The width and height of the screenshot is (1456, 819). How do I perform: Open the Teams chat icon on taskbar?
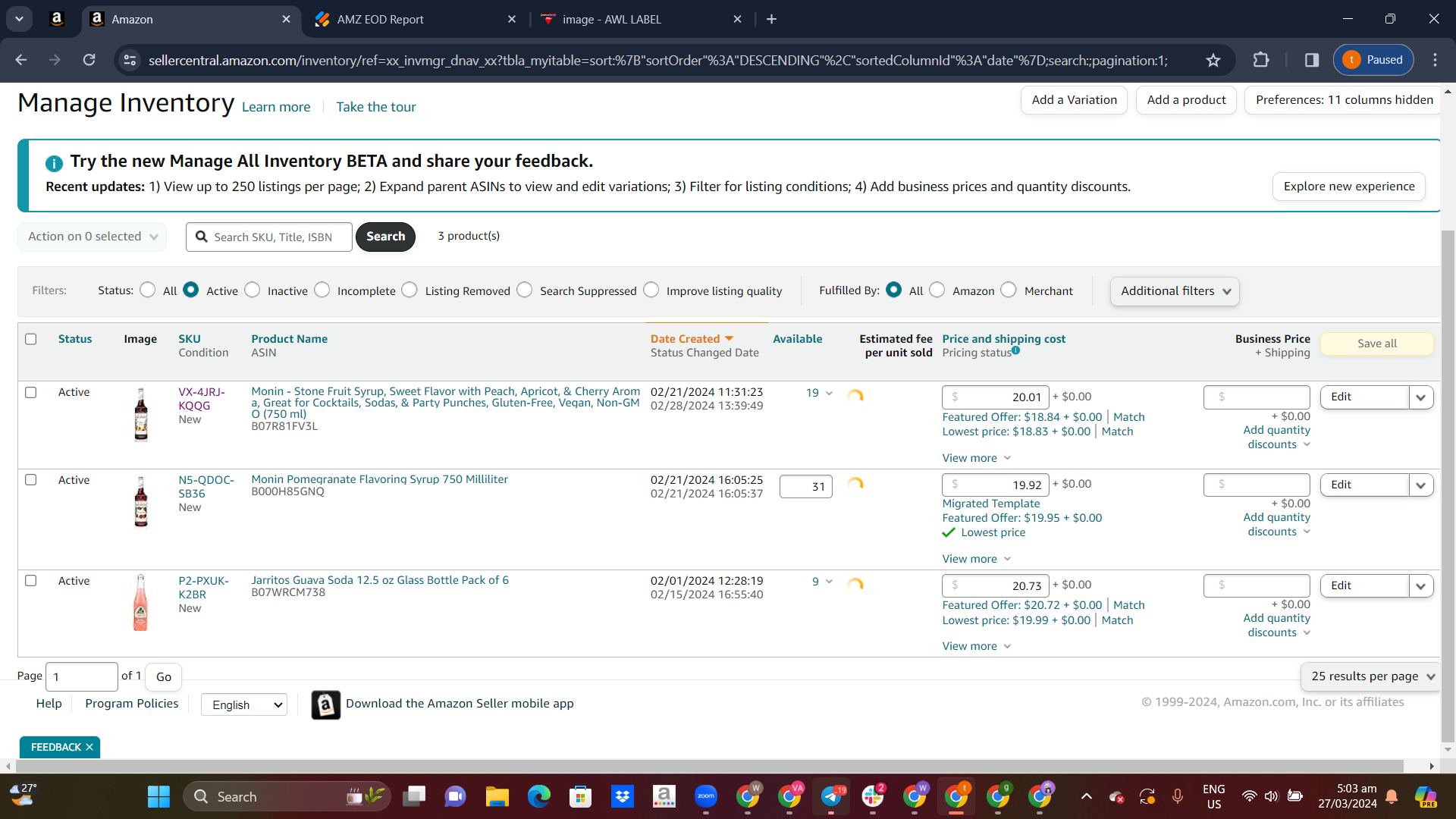(x=456, y=796)
